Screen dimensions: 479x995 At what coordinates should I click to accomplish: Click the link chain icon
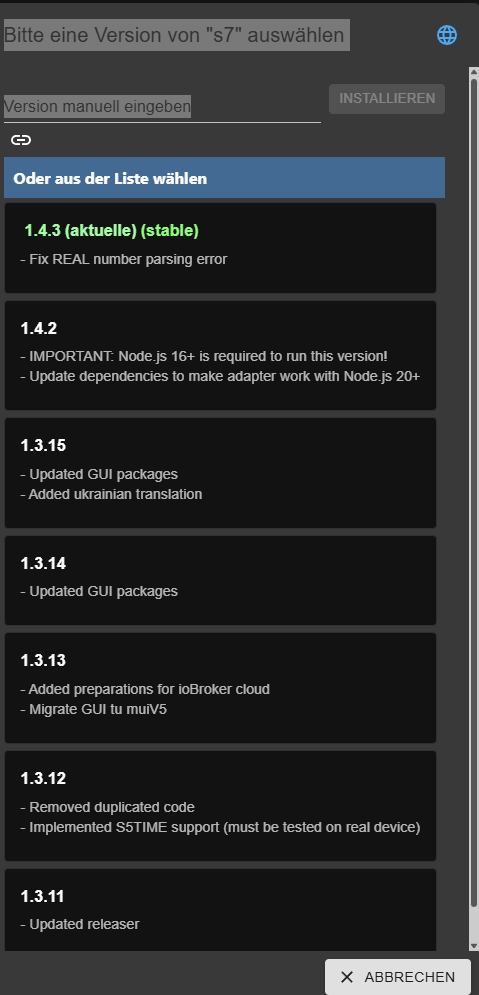[21, 140]
